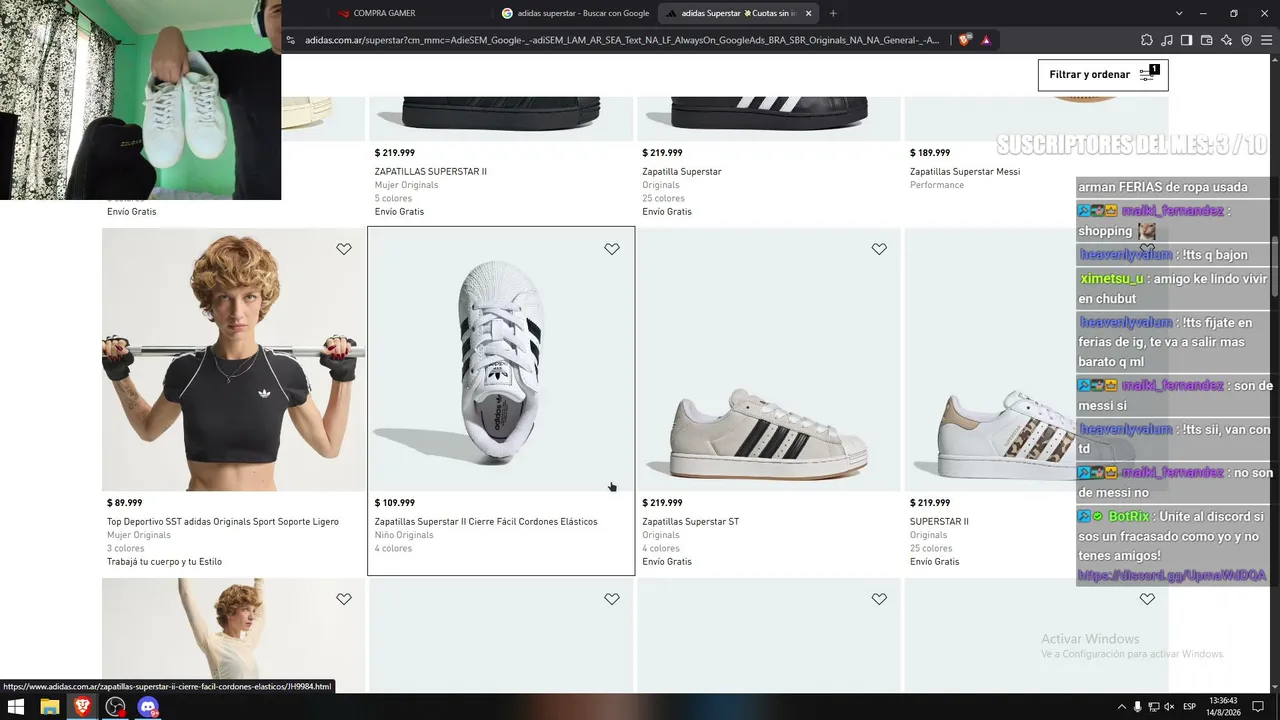Open the browser extensions puzzle icon
Viewport: 1280px width, 720px height.
coord(1147,40)
